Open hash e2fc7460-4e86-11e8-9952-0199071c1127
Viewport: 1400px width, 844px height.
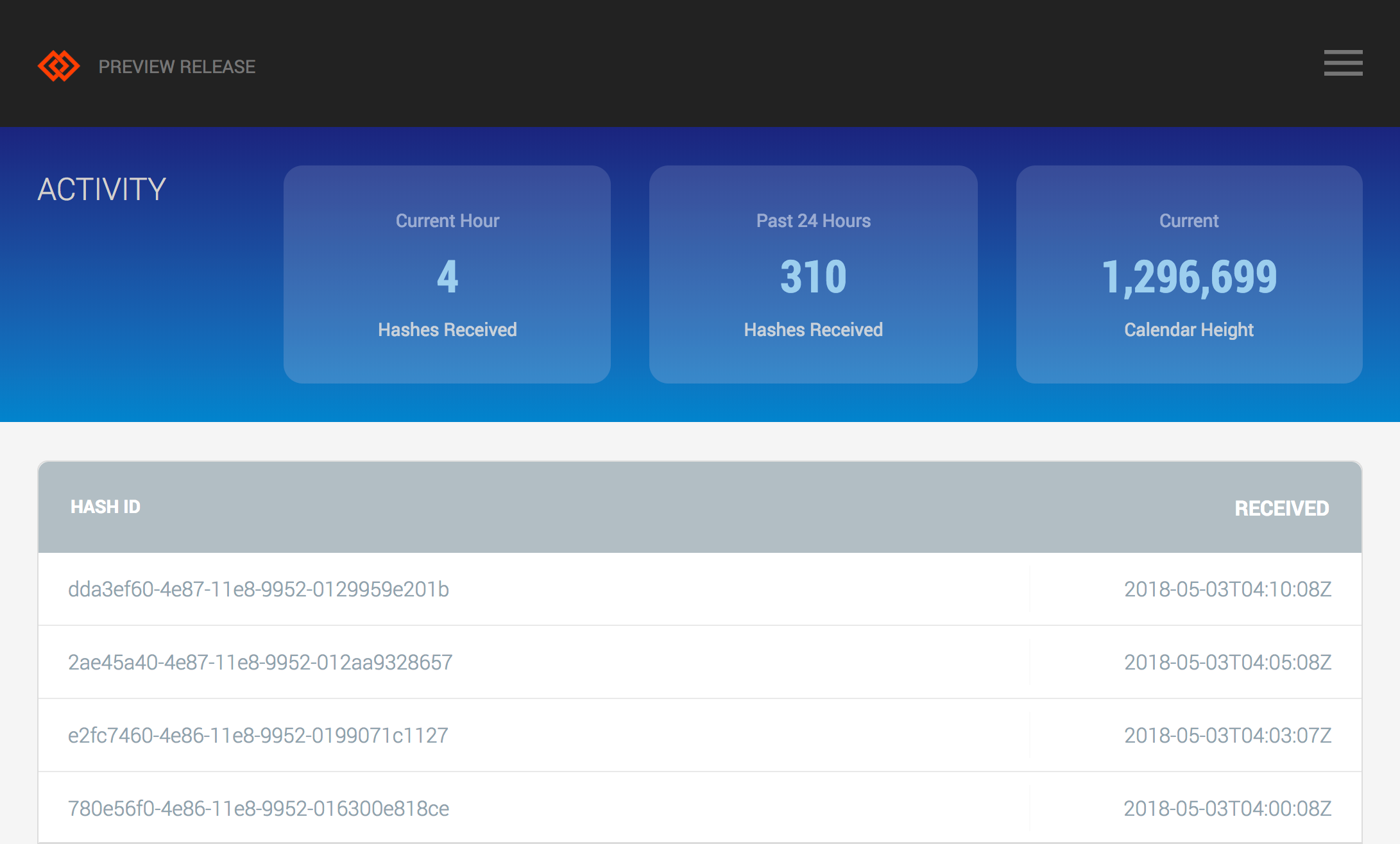point(258,736)
